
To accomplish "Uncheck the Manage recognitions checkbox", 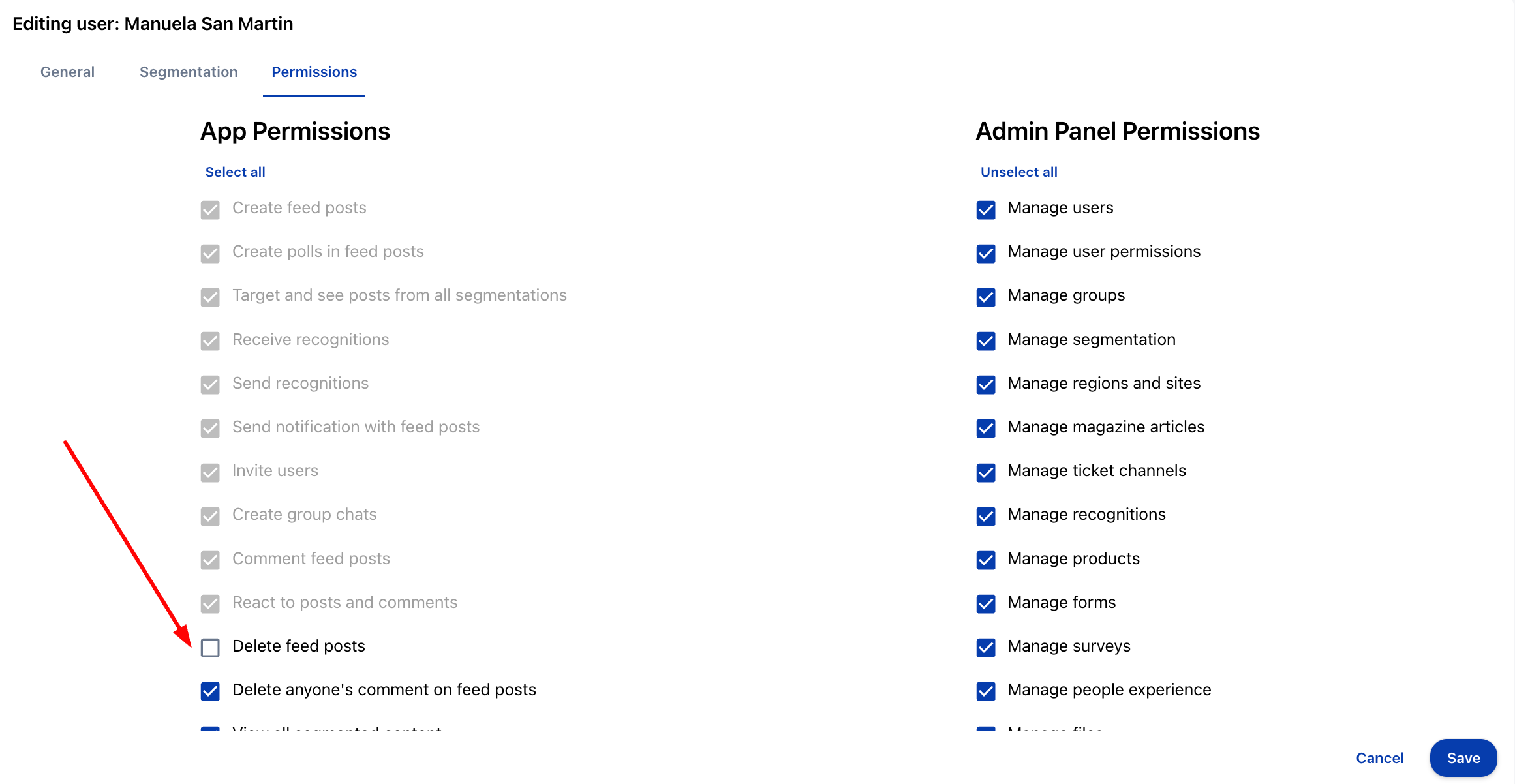I will tap(985, 516).
